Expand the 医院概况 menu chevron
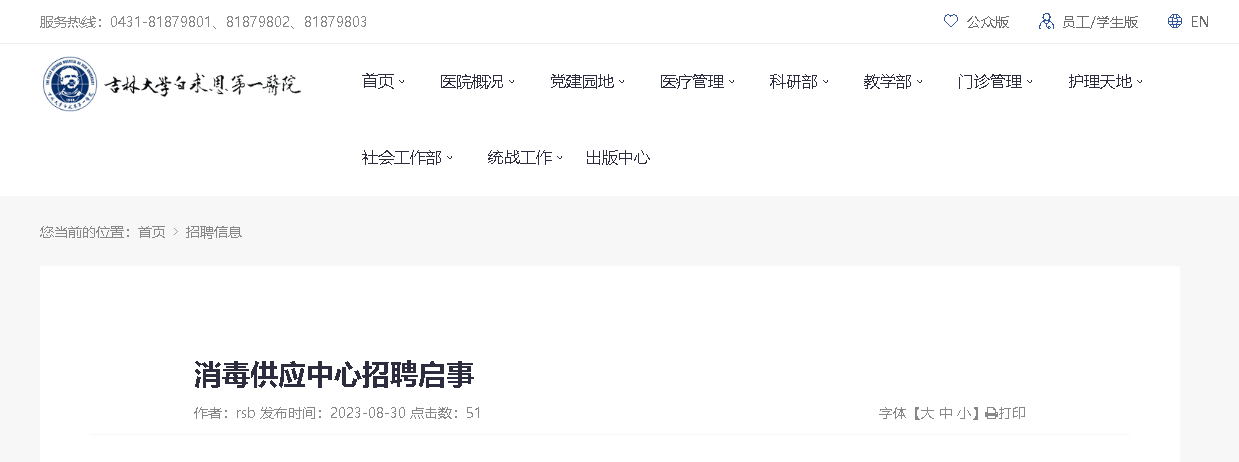Image resolution: width=1239 pixels, height=462 pixels. (512, 82)
